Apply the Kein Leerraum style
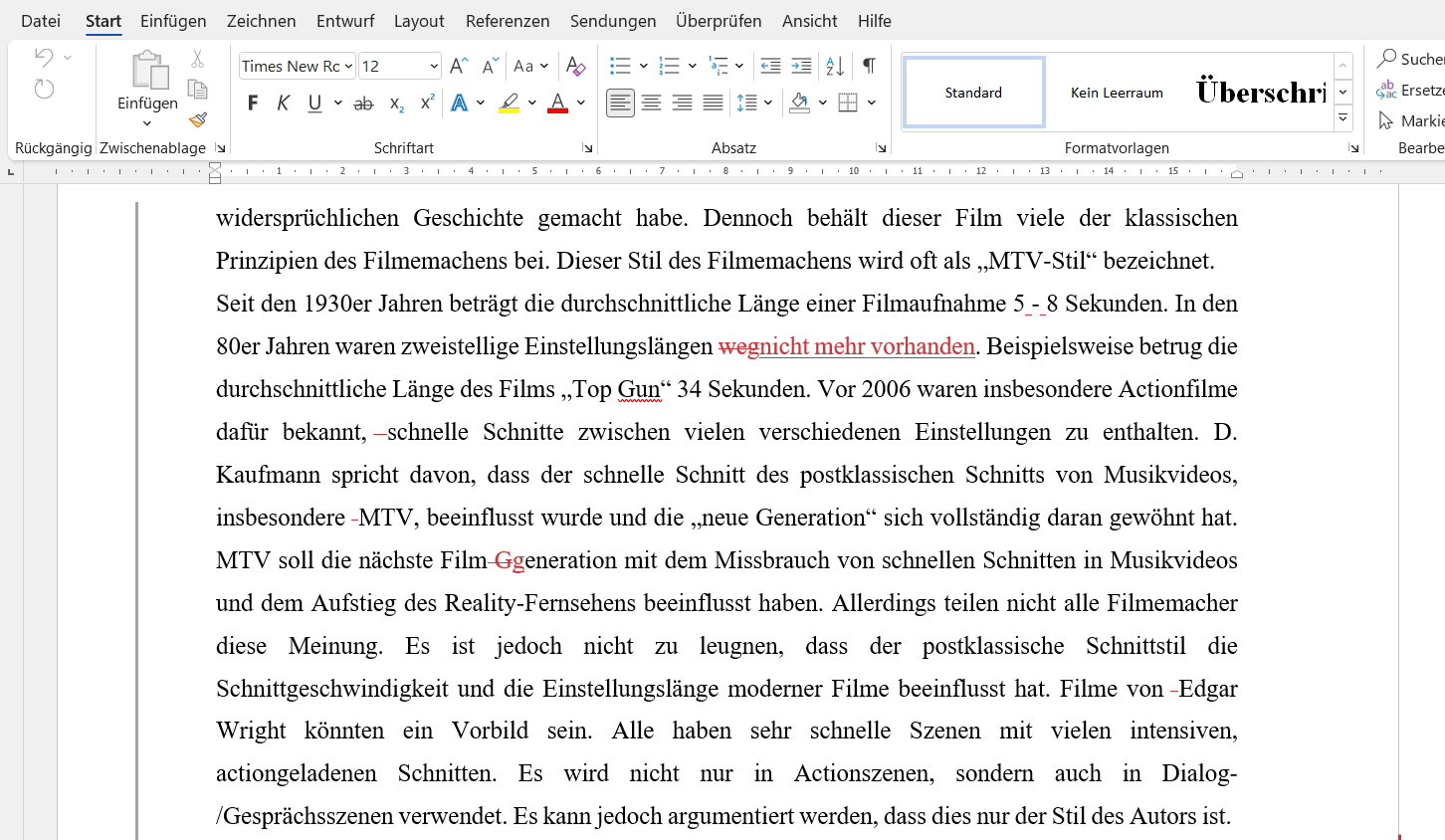 pyautogui.click(x=1116, y=93)
